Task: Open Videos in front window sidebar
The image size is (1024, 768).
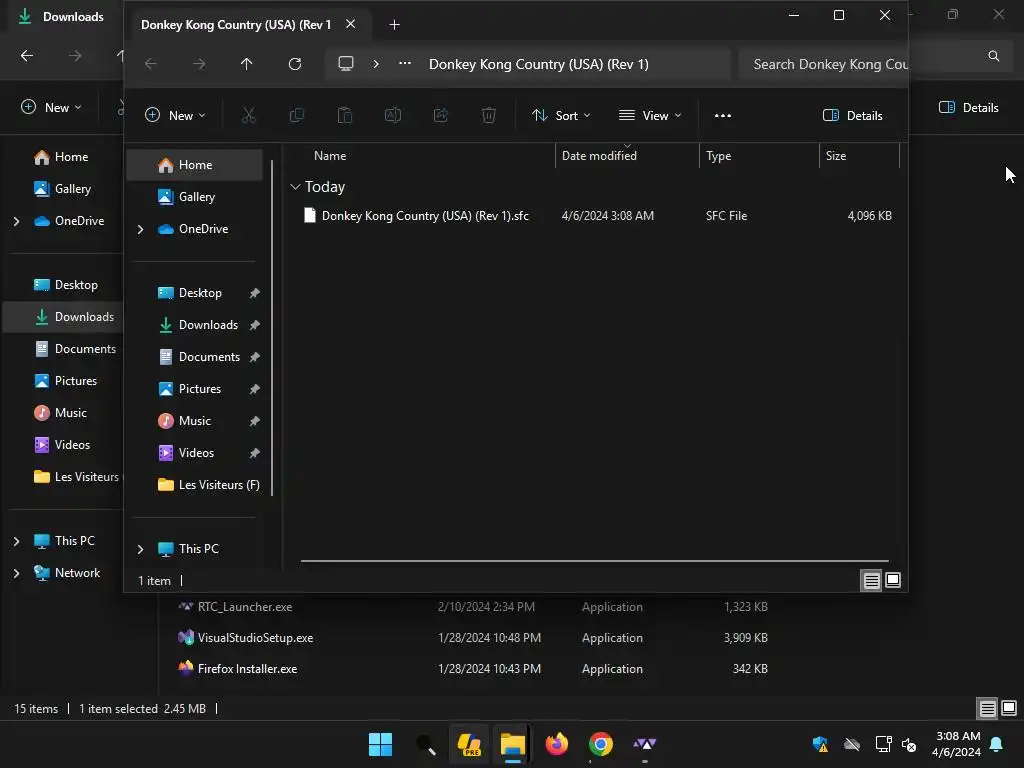Action: click(x=194, y=453)
